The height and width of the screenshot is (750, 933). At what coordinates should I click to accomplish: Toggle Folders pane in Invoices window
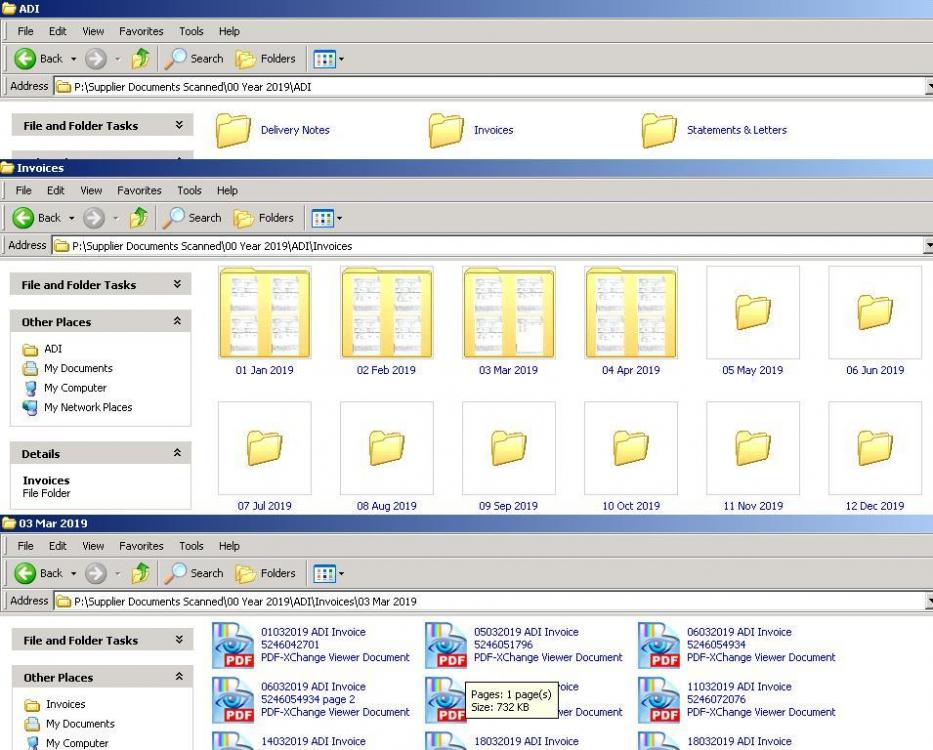click(x=264, y=218)
